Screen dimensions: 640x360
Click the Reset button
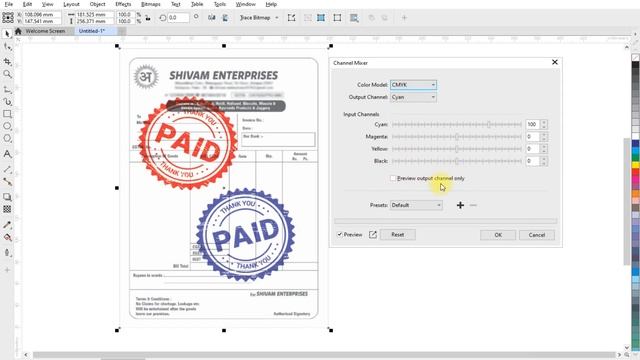coord(398,235)
